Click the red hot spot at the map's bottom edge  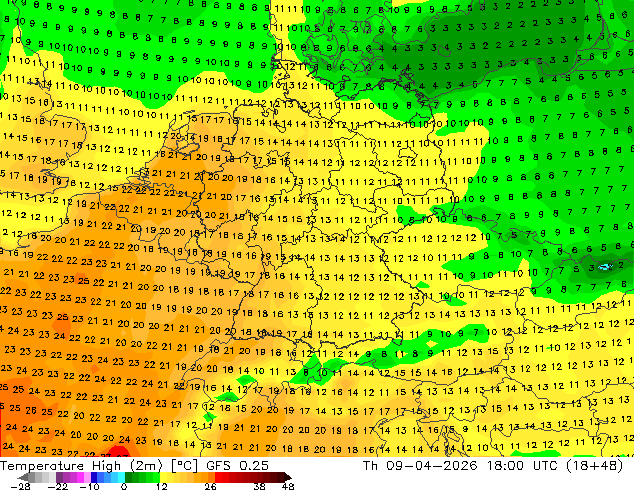[116, 451]
